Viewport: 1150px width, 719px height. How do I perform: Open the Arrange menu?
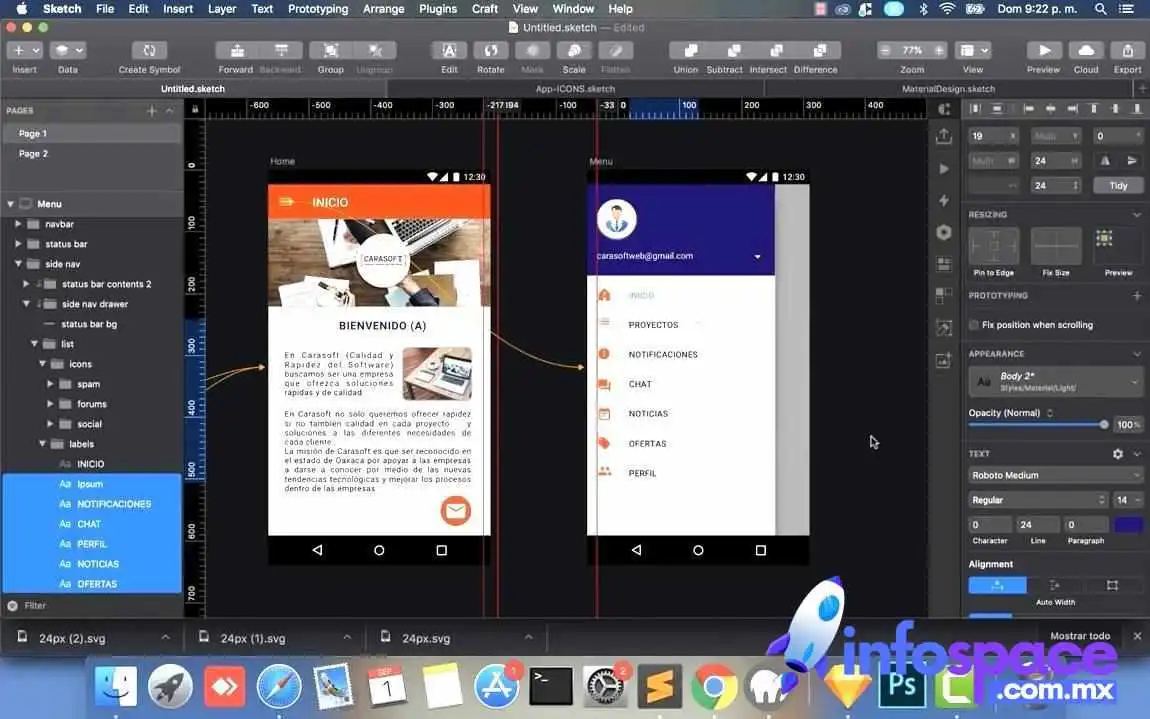coord(384,9)
